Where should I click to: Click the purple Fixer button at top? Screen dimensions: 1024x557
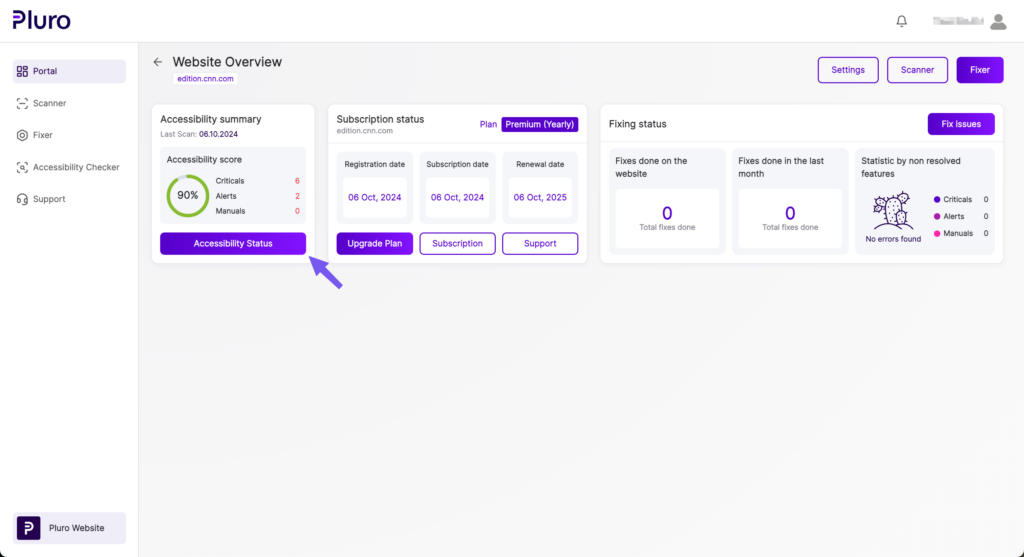coord(979,70)
